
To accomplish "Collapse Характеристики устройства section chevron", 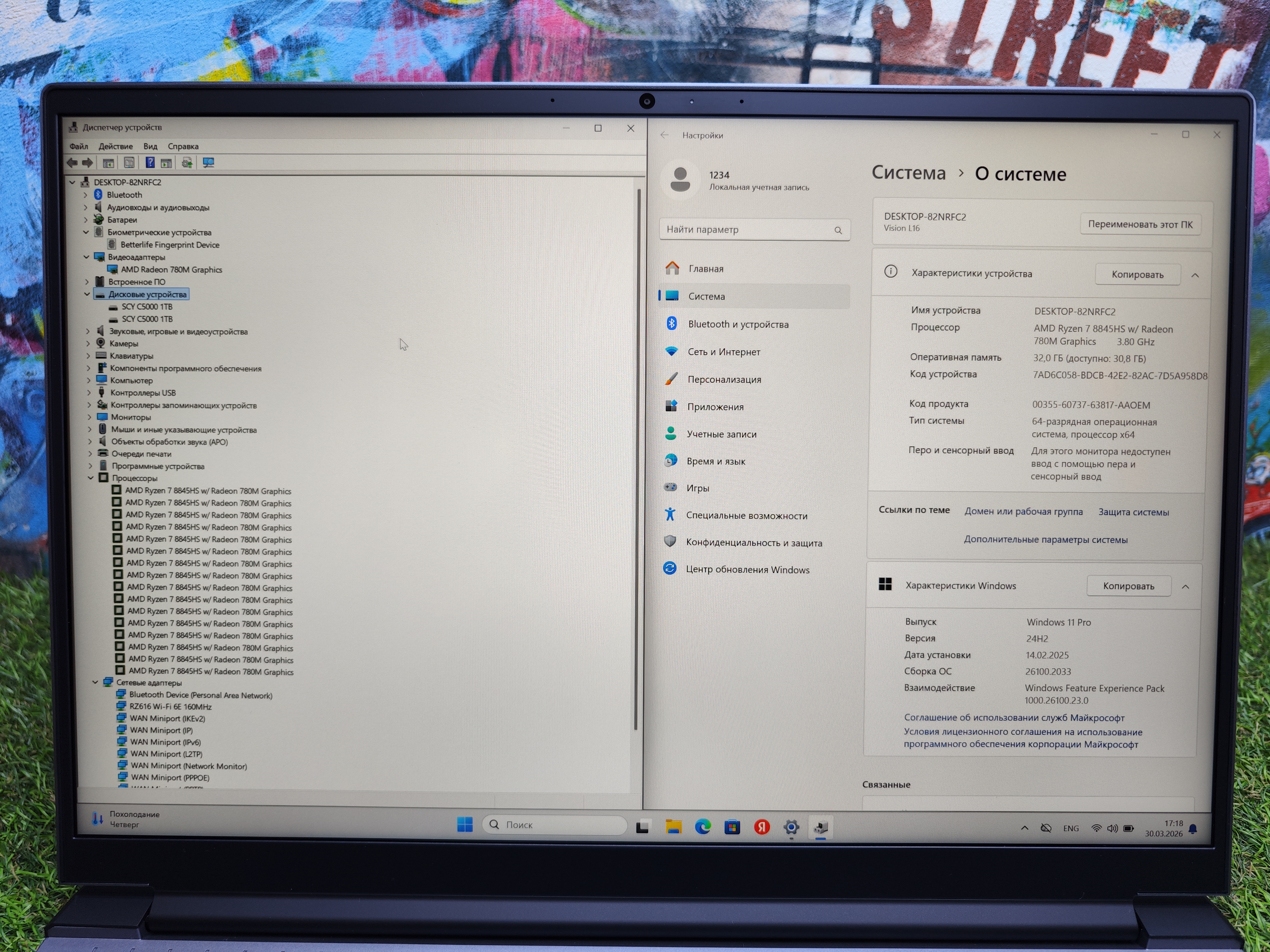I will tap(1195, 275).
